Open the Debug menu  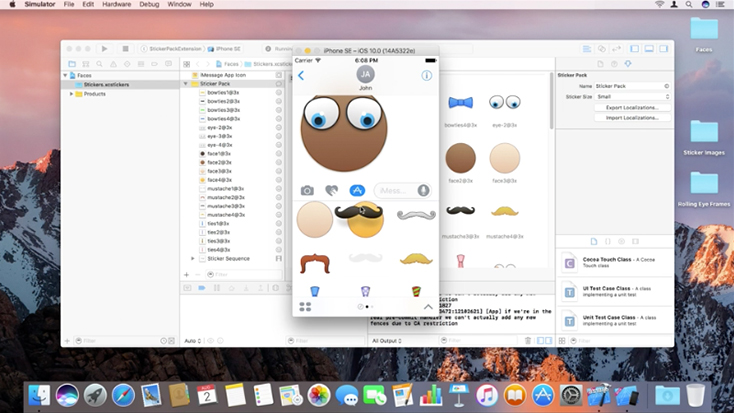pos(149,5)
